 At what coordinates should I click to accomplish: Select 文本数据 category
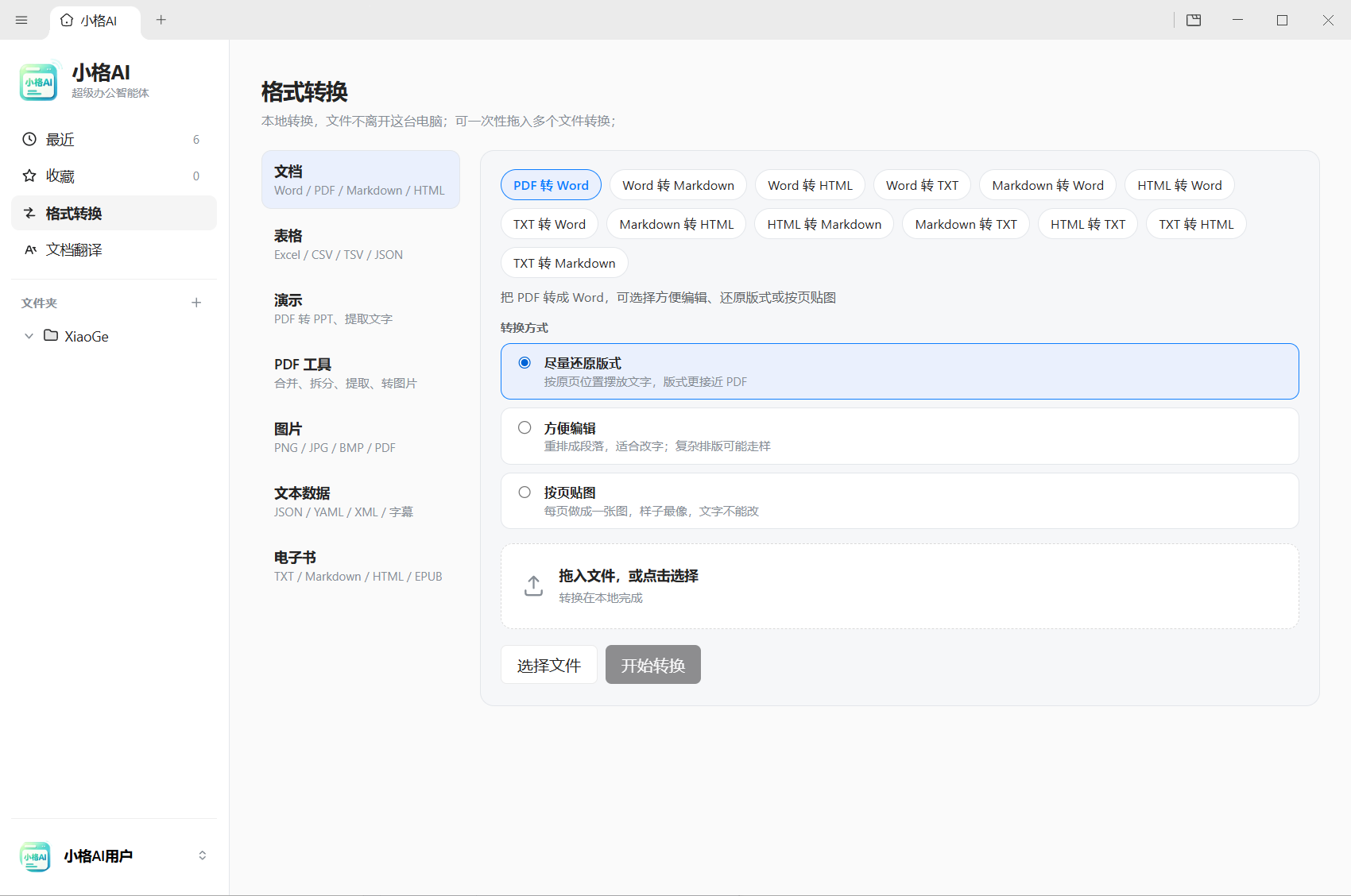tap(361, 501)
